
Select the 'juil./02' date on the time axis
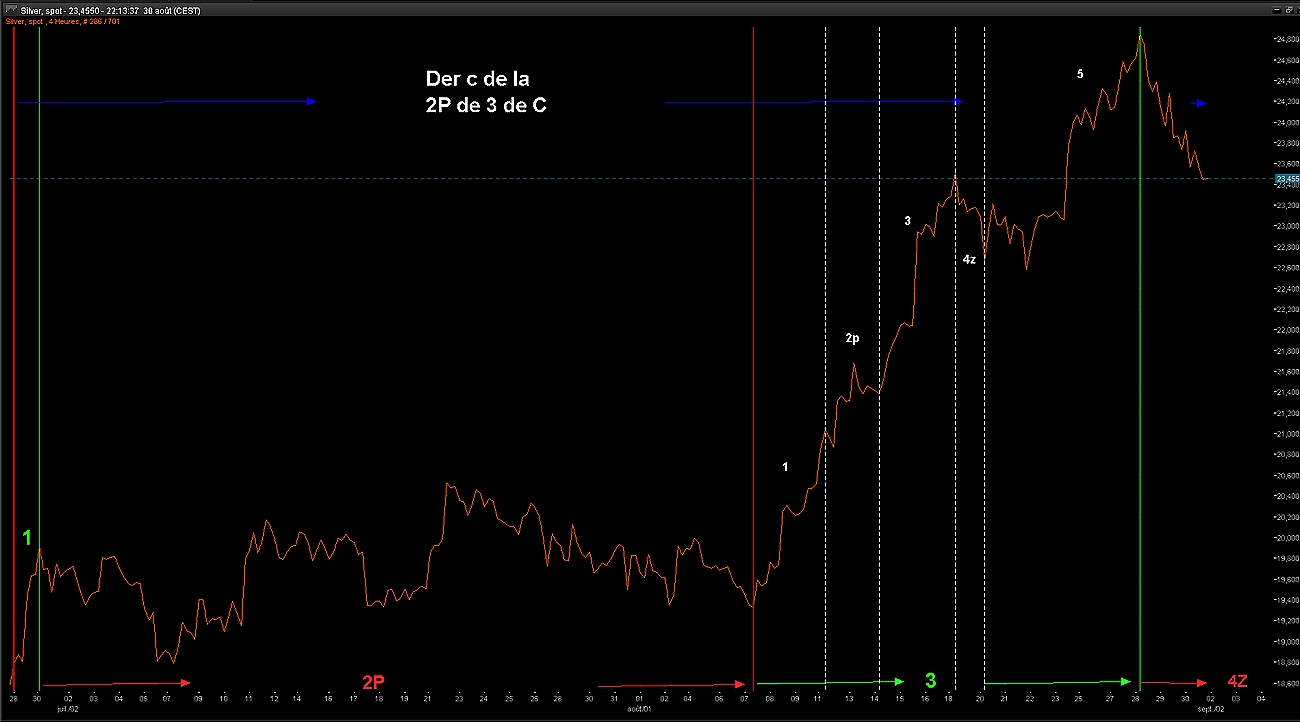tap(68, 707)
